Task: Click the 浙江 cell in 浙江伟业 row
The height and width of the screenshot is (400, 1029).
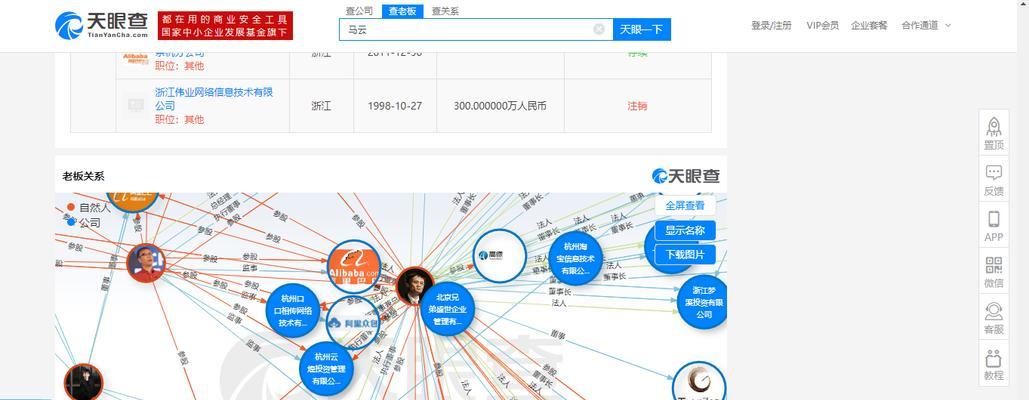Action: 321,106
